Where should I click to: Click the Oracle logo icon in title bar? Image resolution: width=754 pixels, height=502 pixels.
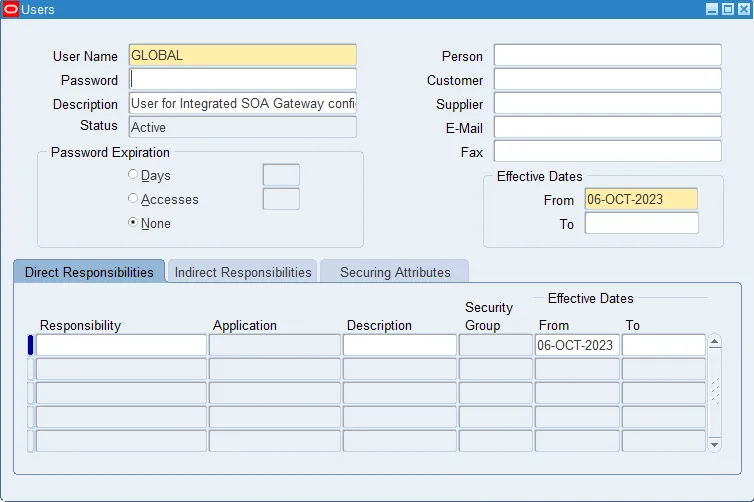11,9
